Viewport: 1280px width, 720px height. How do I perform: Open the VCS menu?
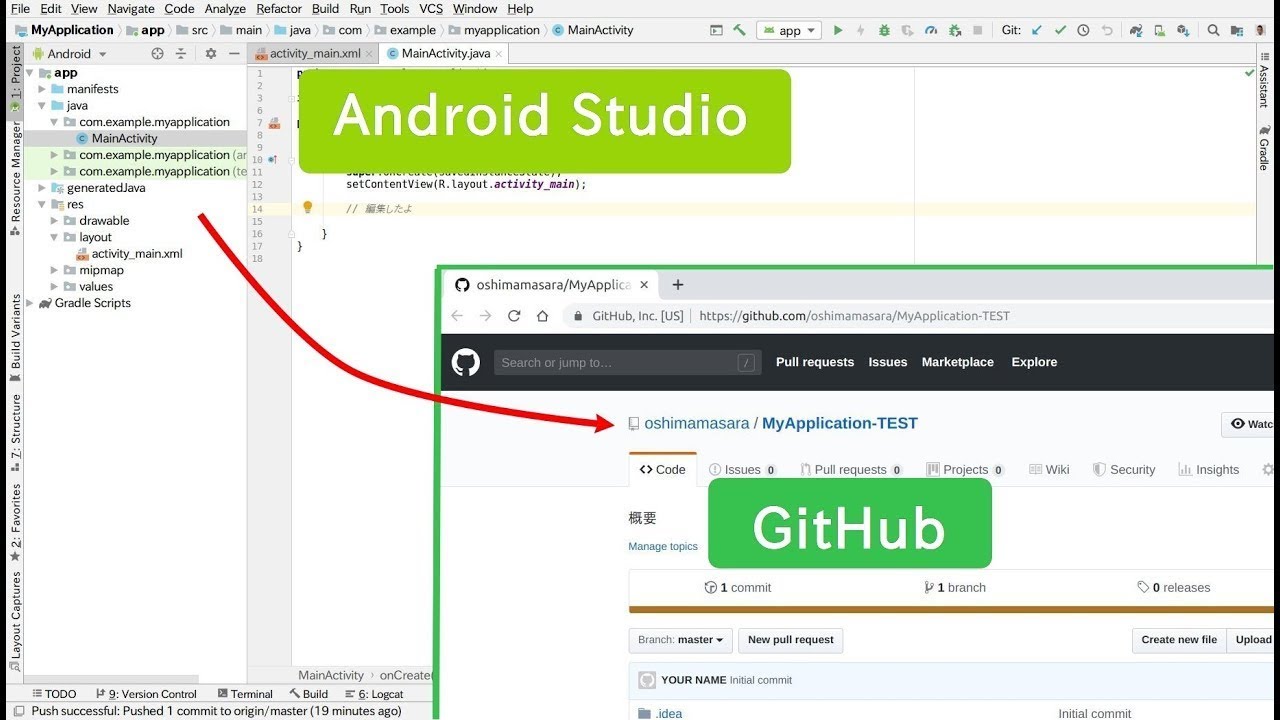[x=431, y=9]
